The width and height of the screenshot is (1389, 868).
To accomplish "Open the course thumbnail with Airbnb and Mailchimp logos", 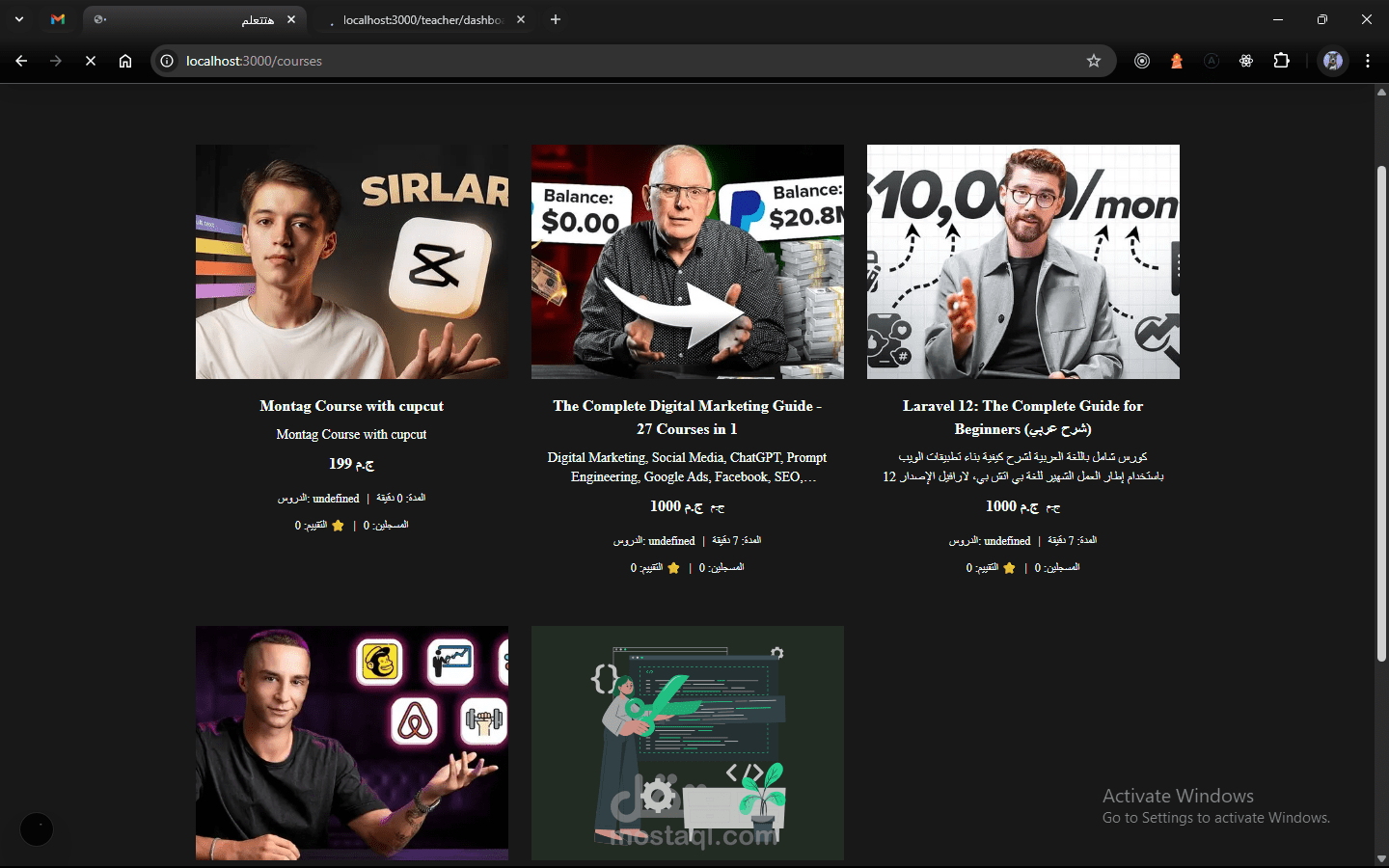I will (x=352, y=743).
